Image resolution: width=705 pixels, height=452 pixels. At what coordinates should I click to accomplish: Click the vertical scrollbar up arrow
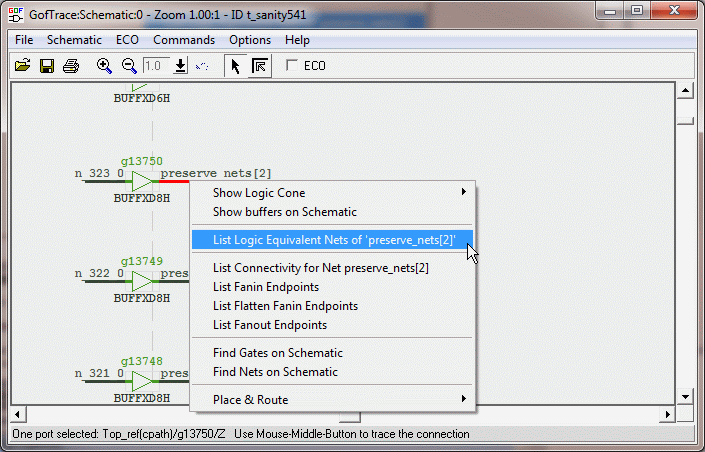[685, 91]
